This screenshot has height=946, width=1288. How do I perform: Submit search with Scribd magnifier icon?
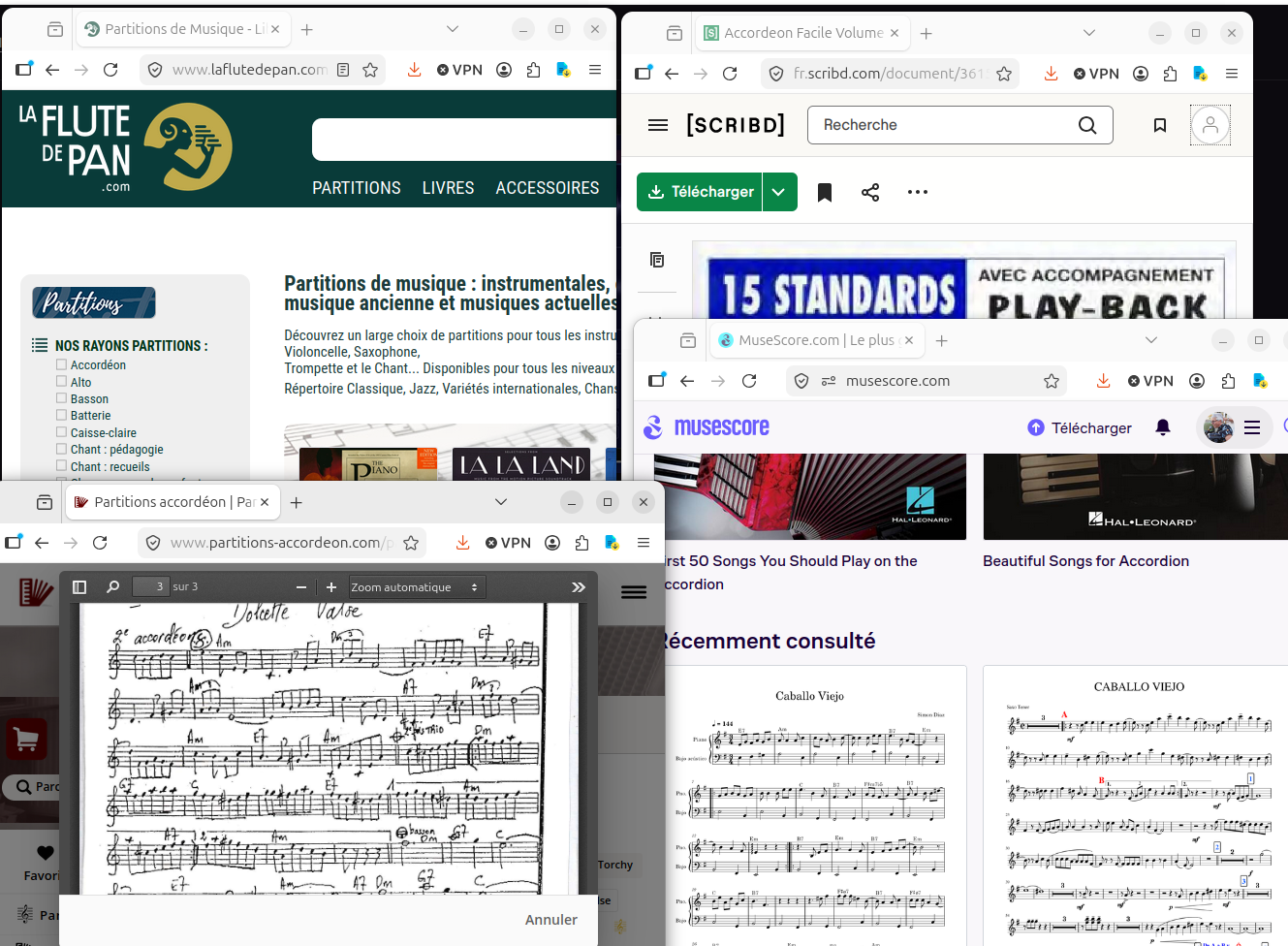1087,125
